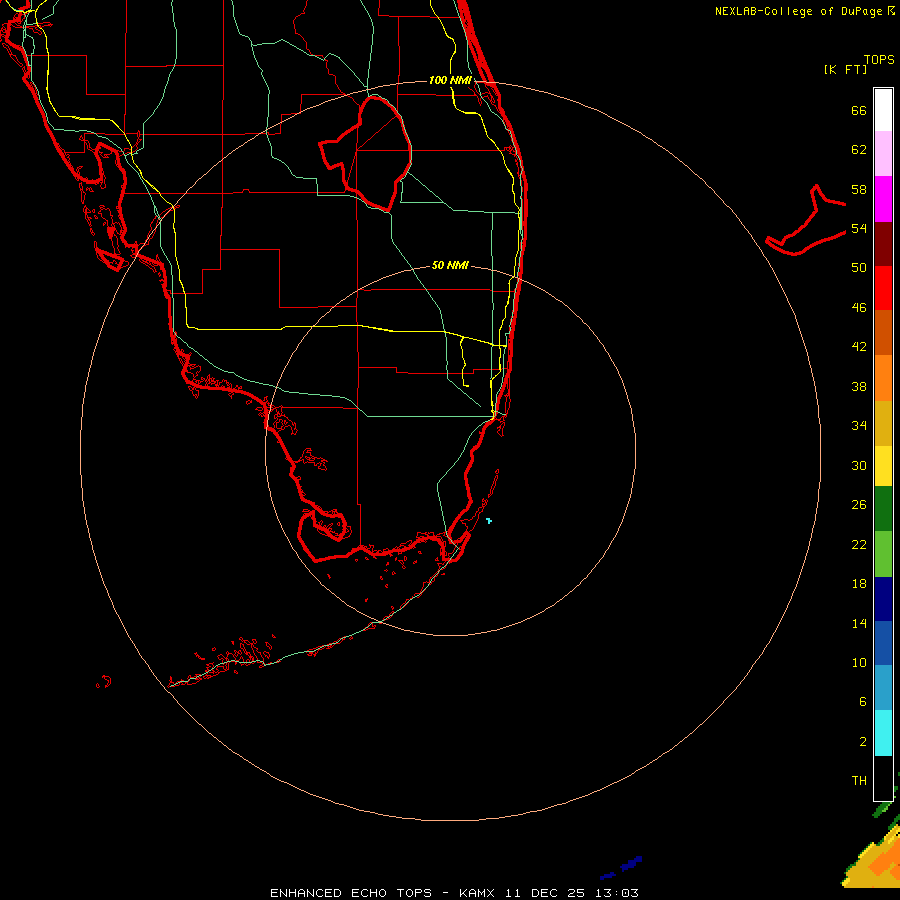
Task: Click the "13:03" timestamp
Action: pos(617,893)
